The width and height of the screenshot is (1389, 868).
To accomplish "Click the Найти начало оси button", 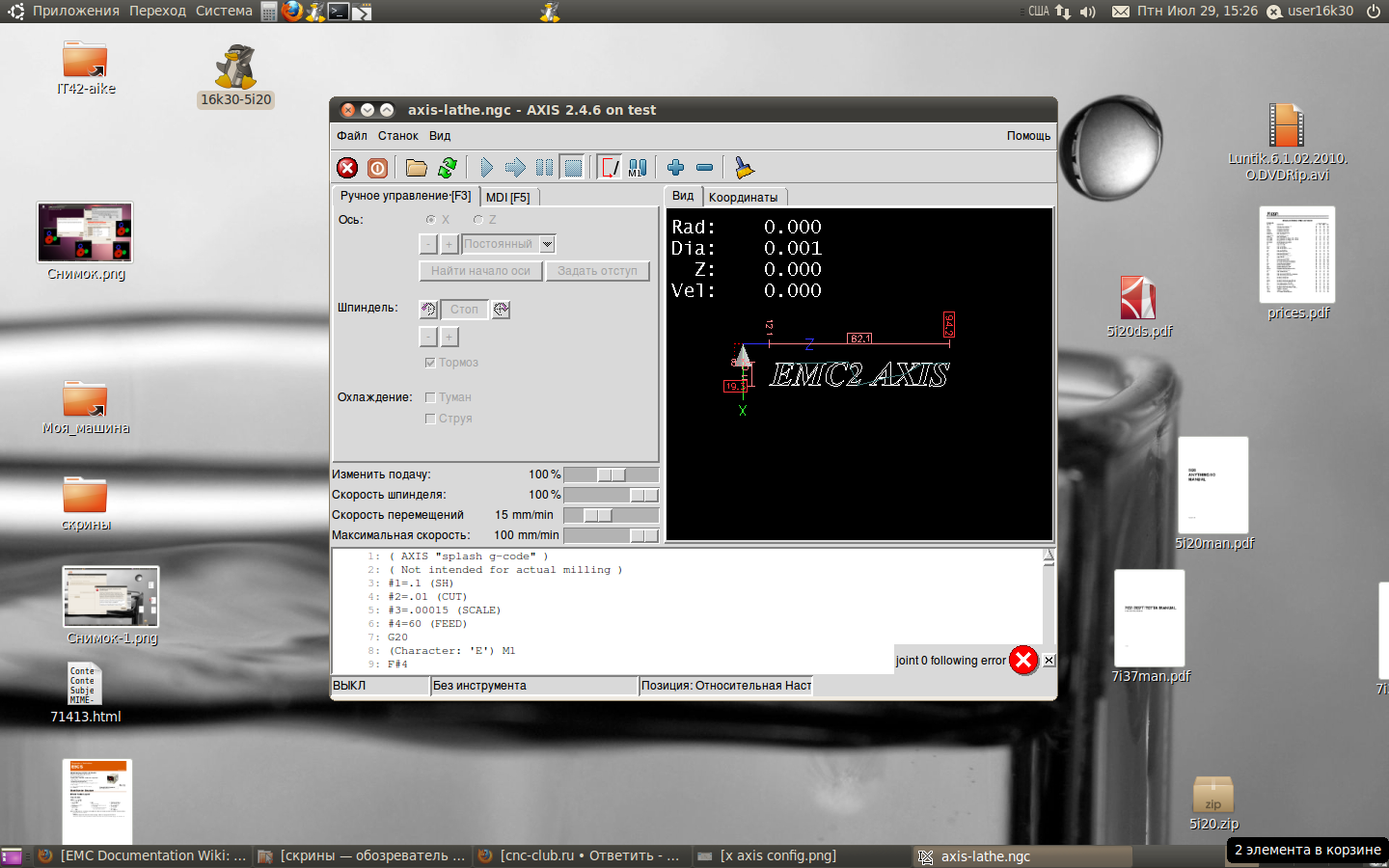I will click(480, 271).
